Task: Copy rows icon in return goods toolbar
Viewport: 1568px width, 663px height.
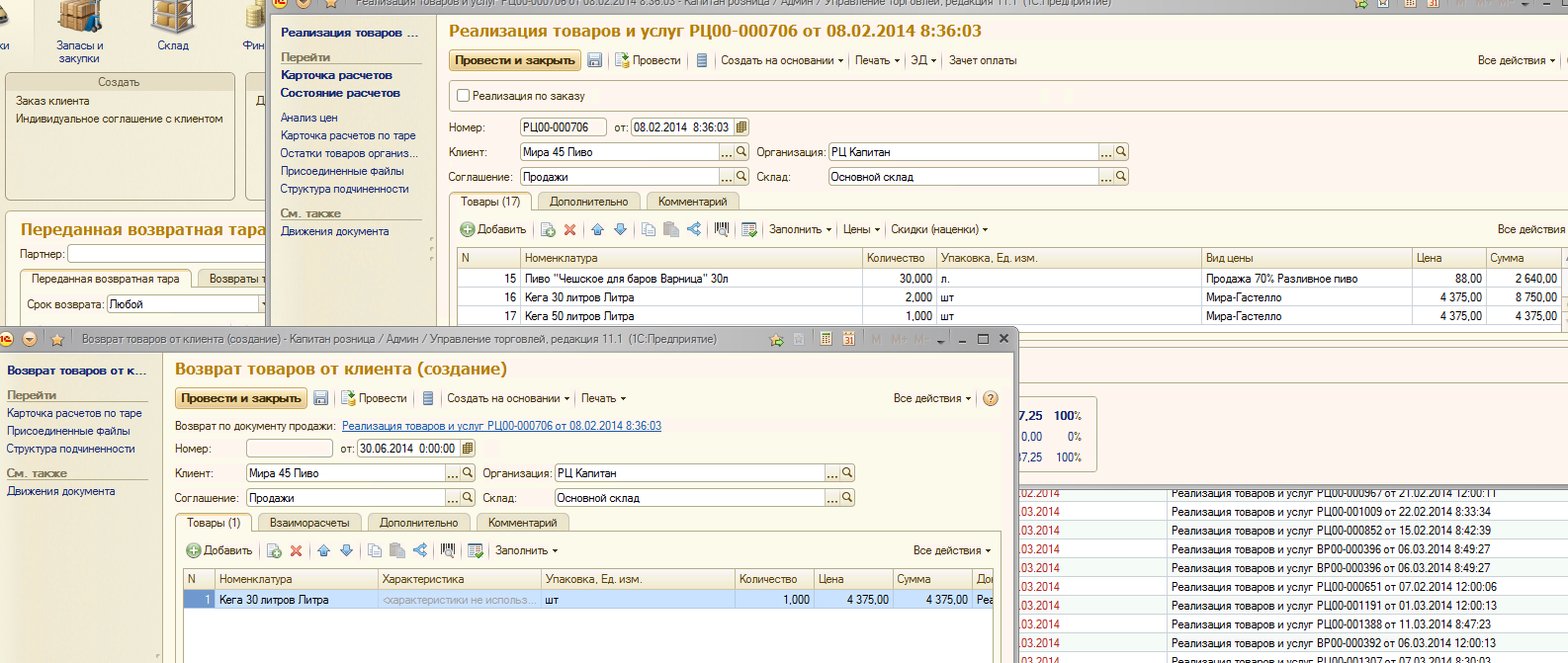Action: point(375,550)
